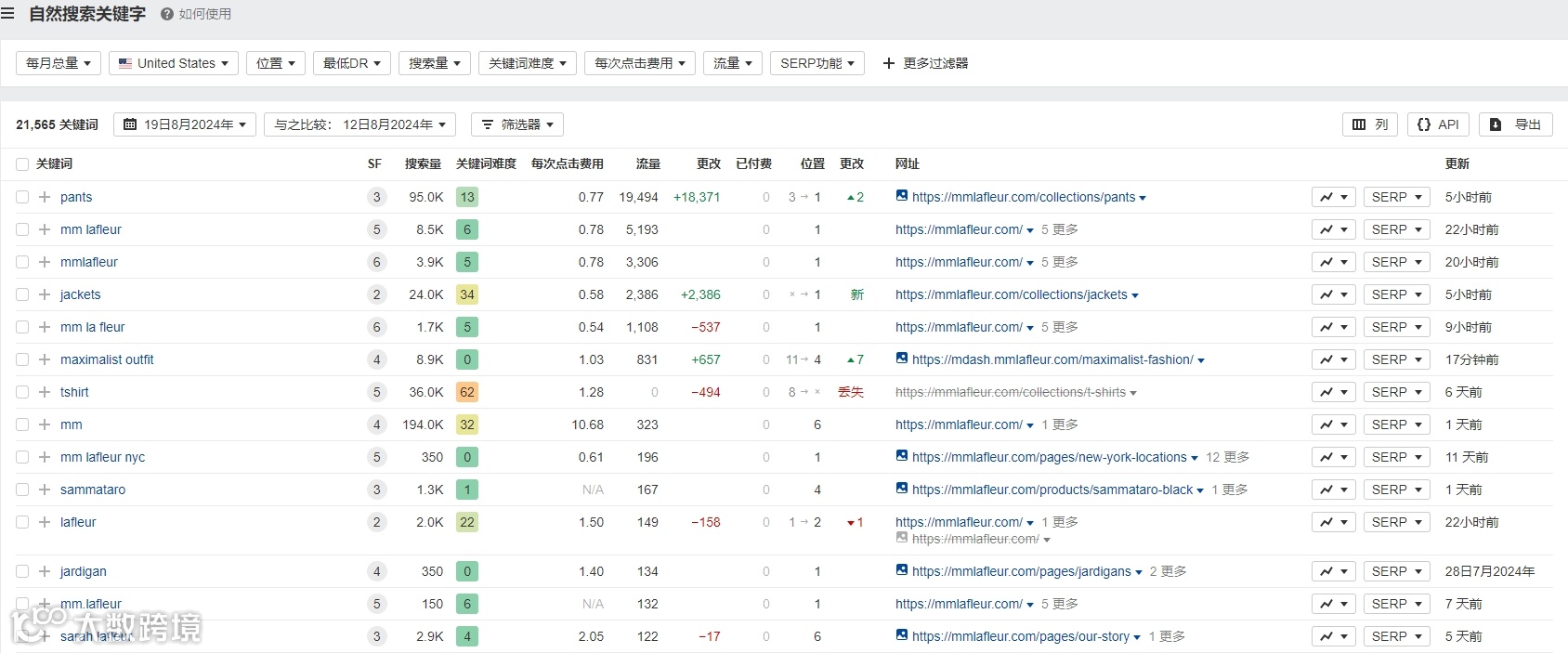
Task: Open trend chart icon for pants row
Action: click(x=1334, y=197)
